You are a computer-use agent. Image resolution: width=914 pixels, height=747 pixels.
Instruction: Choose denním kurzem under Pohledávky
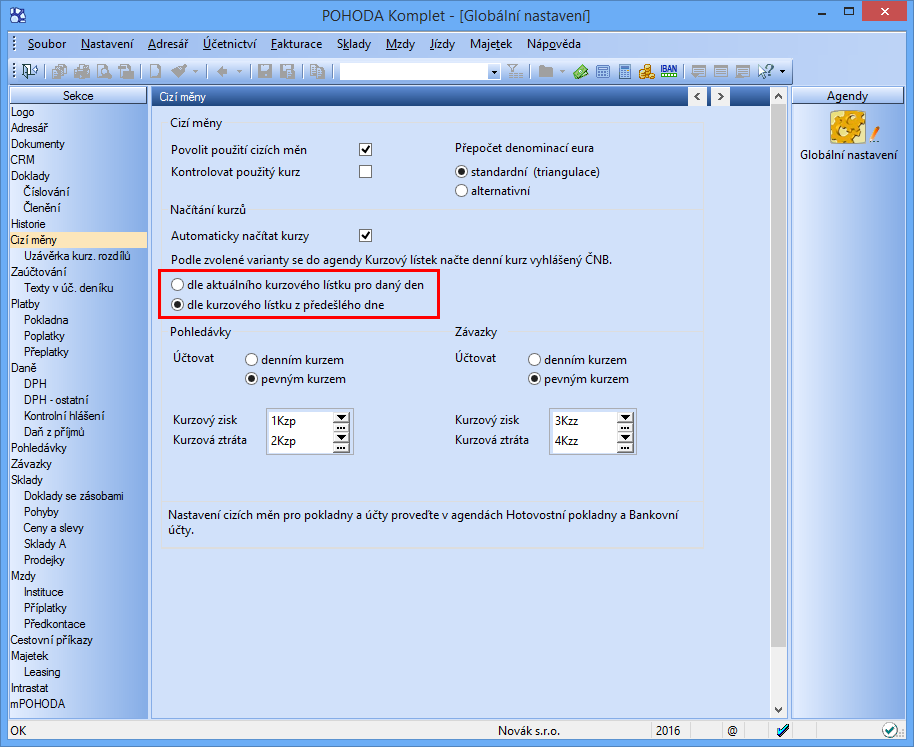pyautogui.click(x=251, y=360)
